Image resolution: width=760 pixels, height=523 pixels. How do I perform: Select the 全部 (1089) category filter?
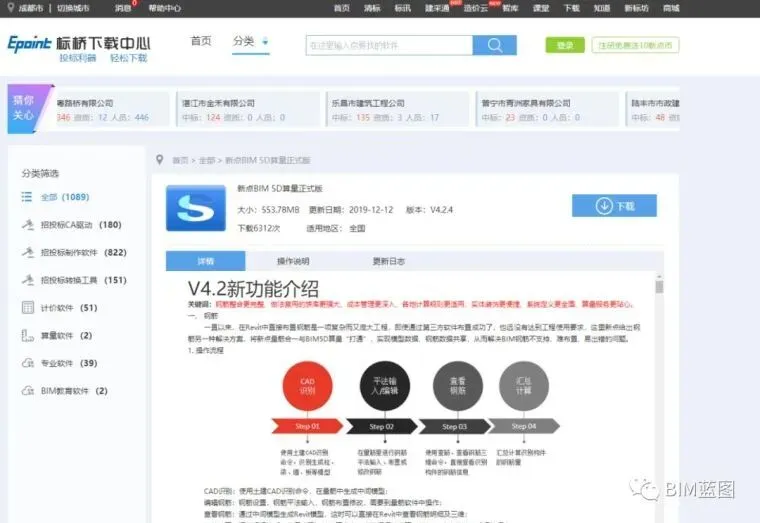(x=65, y=197)
